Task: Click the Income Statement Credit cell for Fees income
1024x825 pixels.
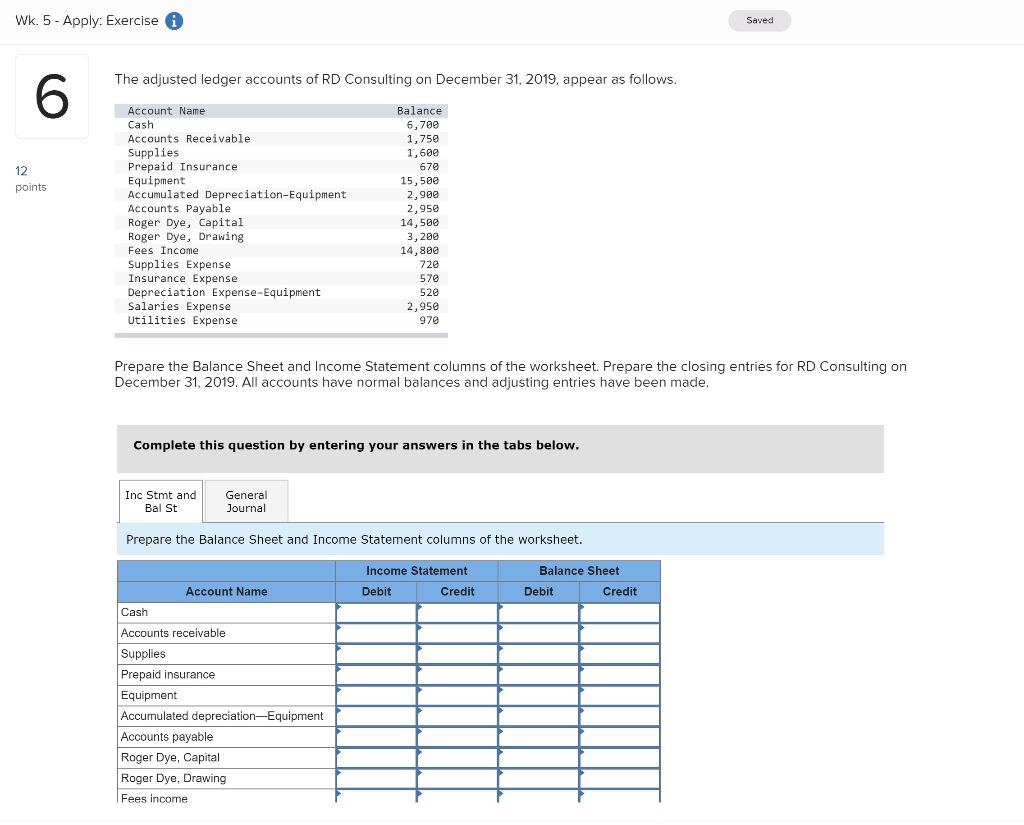Action: 457,797
